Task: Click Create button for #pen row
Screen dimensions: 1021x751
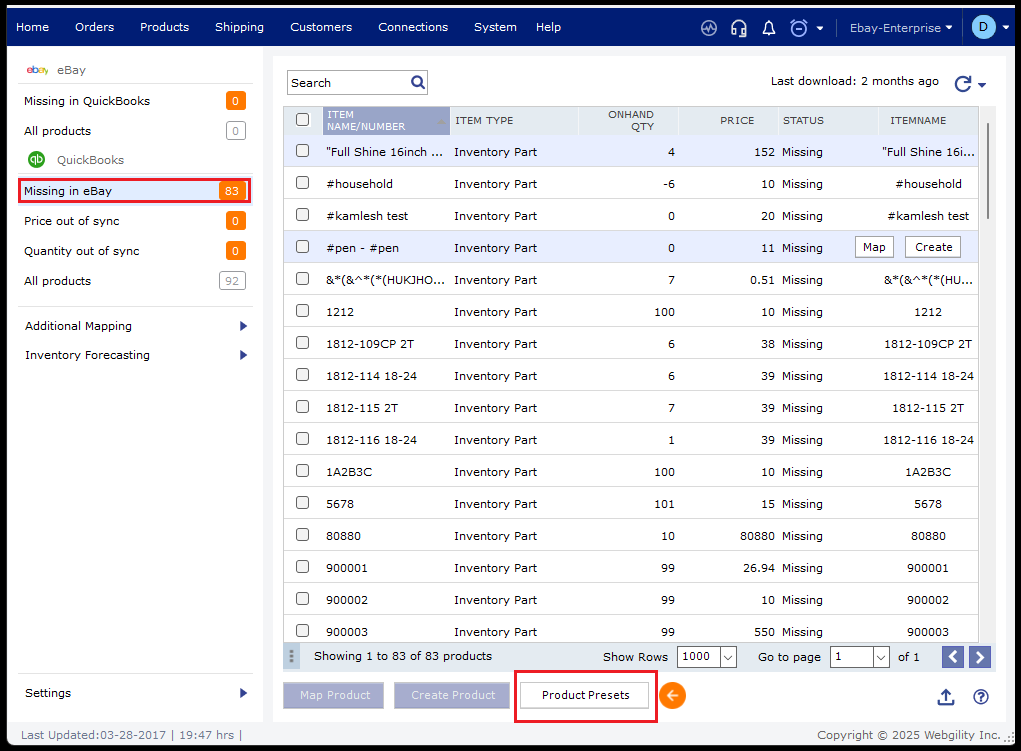Action: 933,248
